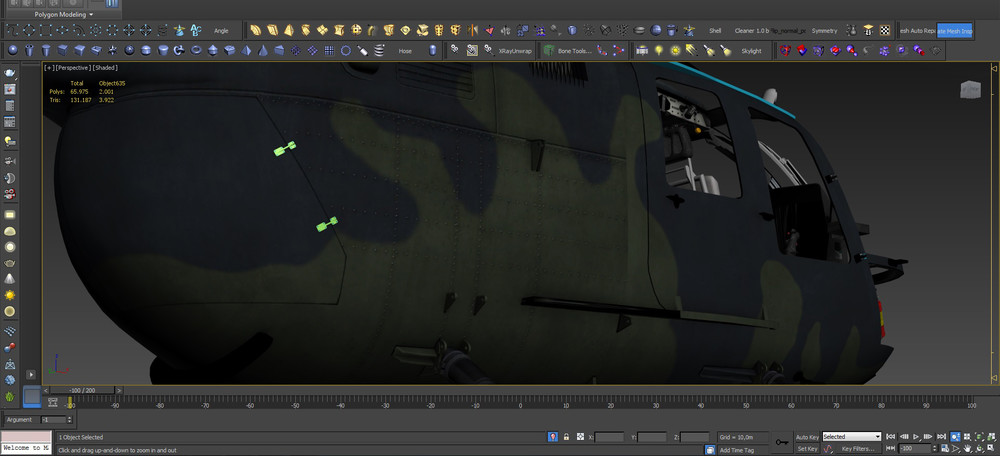Click the Key Filters... button
This screenshot has width=1000, height=456.
[858, 450]
